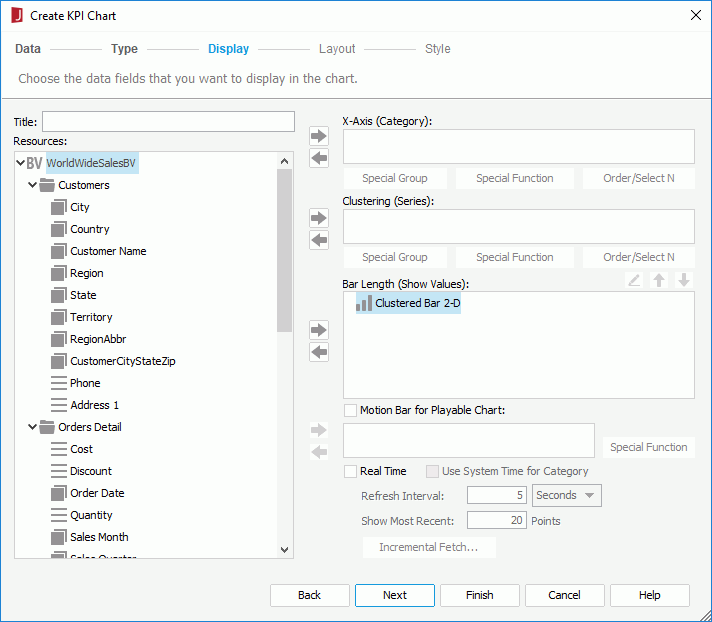
Task: Click the Resources vertical scrollbar thumb
Action: pyautogui.click(x=285, y=251)
